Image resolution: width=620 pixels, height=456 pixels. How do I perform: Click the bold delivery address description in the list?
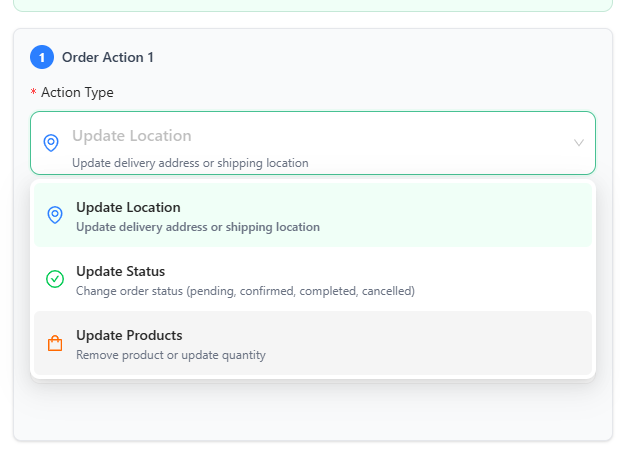pos(198,227)
